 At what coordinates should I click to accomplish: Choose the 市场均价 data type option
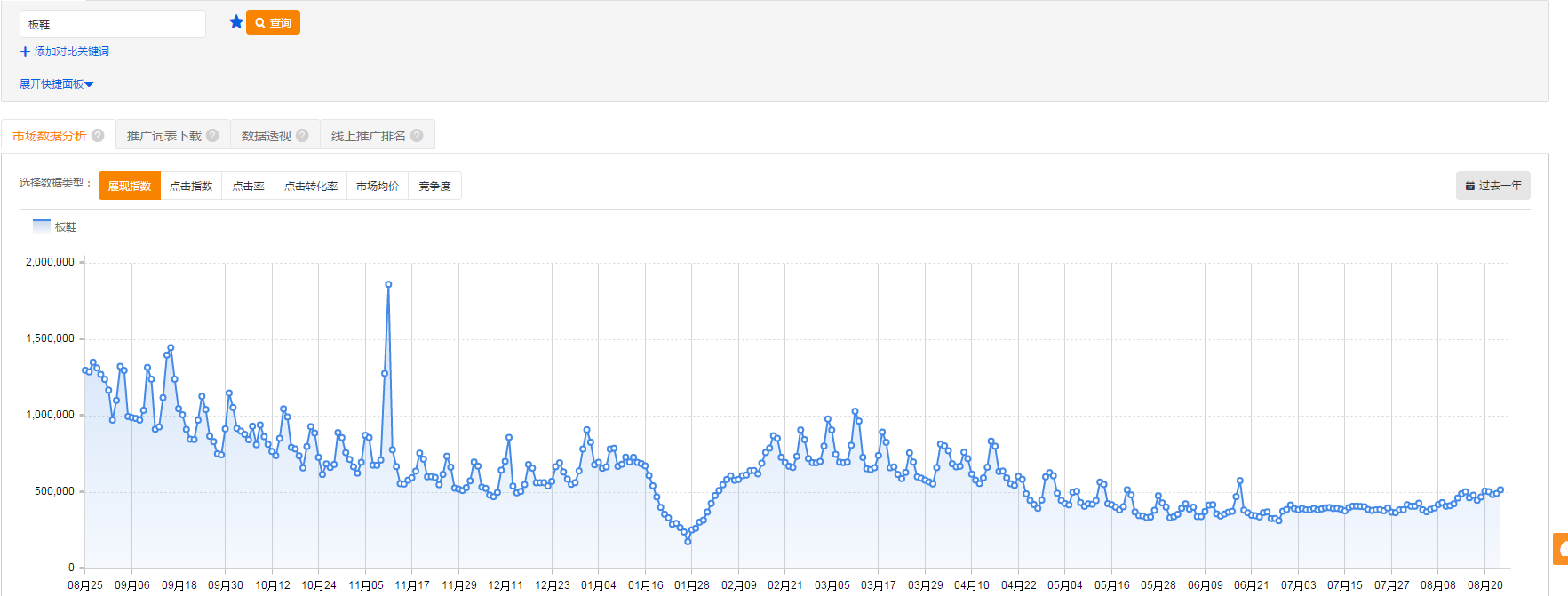pyautogui.click(x=377, y=186)
